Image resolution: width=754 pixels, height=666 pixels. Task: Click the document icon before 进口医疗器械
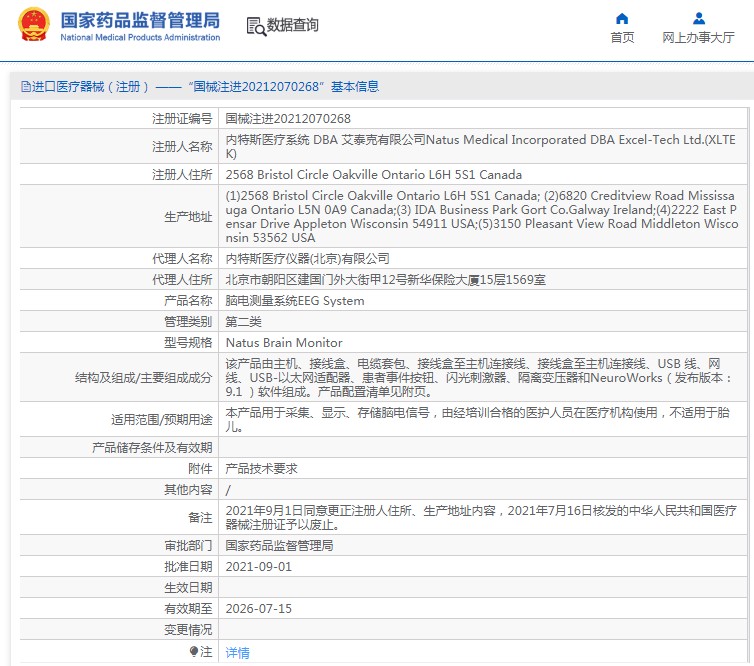pos(25,87)
